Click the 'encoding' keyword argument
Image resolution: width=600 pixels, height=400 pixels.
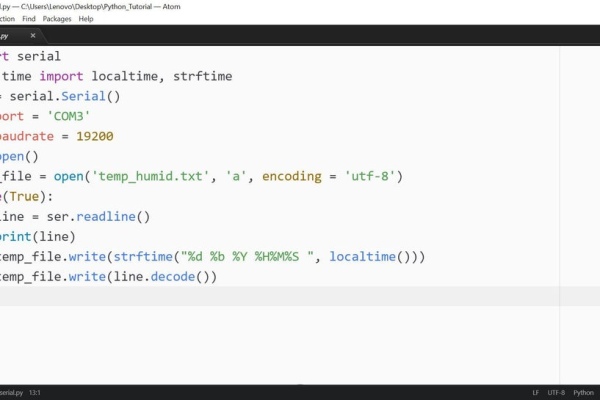[x=292, y=176]
